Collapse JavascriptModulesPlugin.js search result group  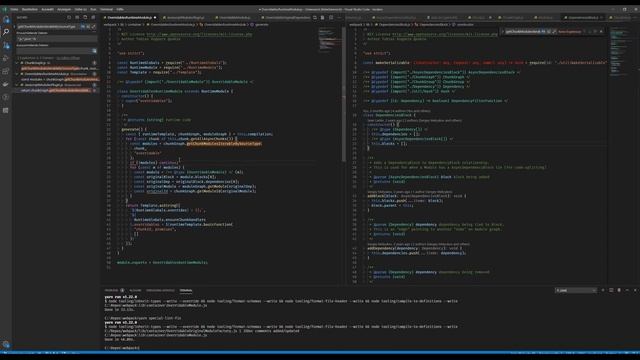tap(18, 85)
